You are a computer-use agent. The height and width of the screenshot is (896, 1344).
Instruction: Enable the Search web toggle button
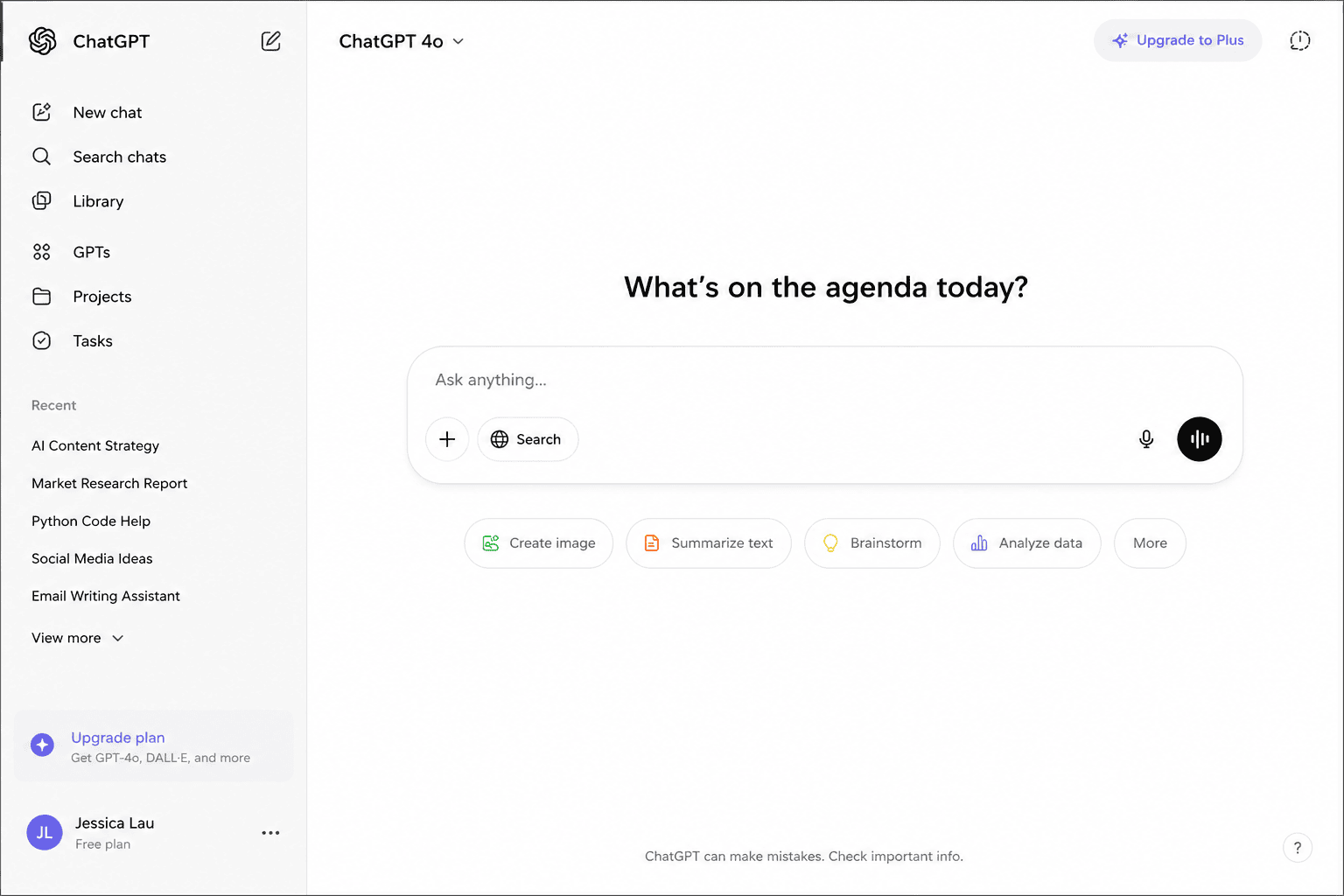(528, 439)
